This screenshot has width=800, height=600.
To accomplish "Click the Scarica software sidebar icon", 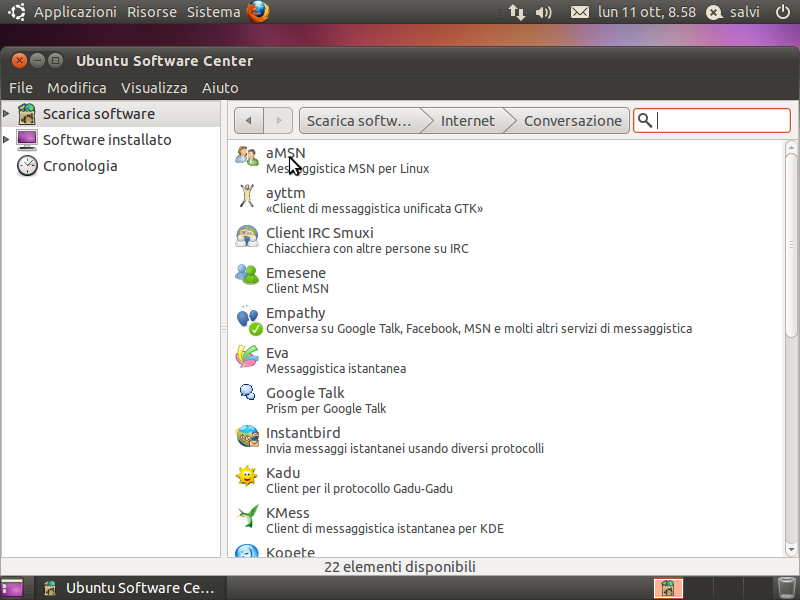I will tap(27, 114).
